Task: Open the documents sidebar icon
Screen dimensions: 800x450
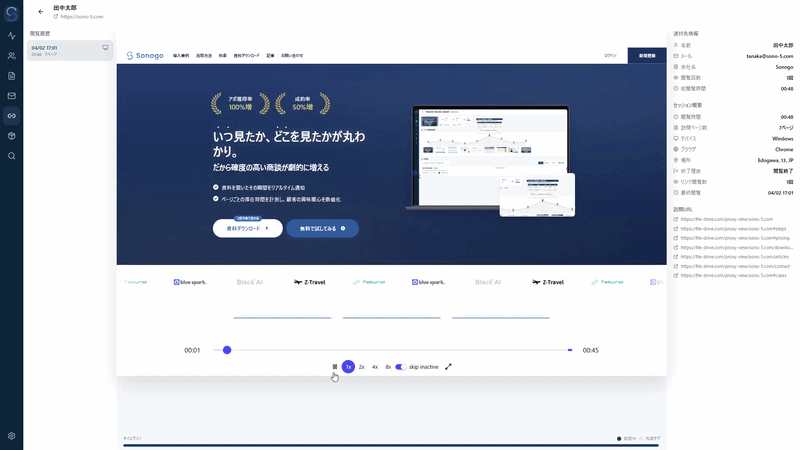Action: point(11,76)
